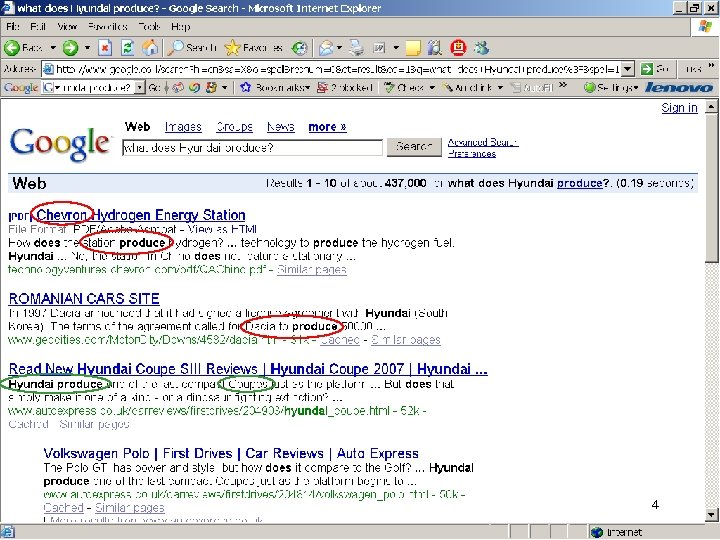This screenshot has height=540, width=720.
Task: Open the Research icon in the toolbar
Action: tap(434, 48)
